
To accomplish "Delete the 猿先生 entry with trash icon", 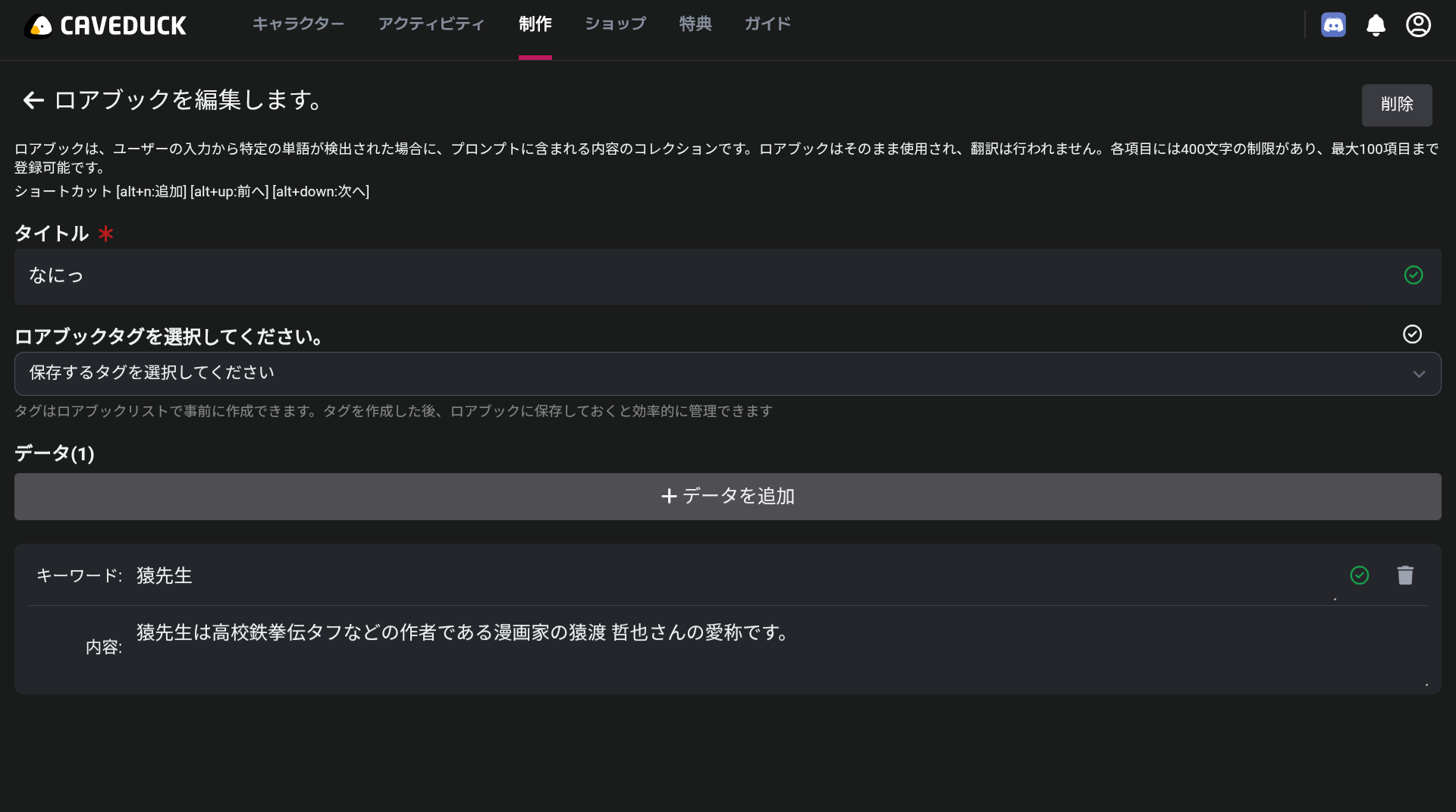I will [x=1405, y=575].
